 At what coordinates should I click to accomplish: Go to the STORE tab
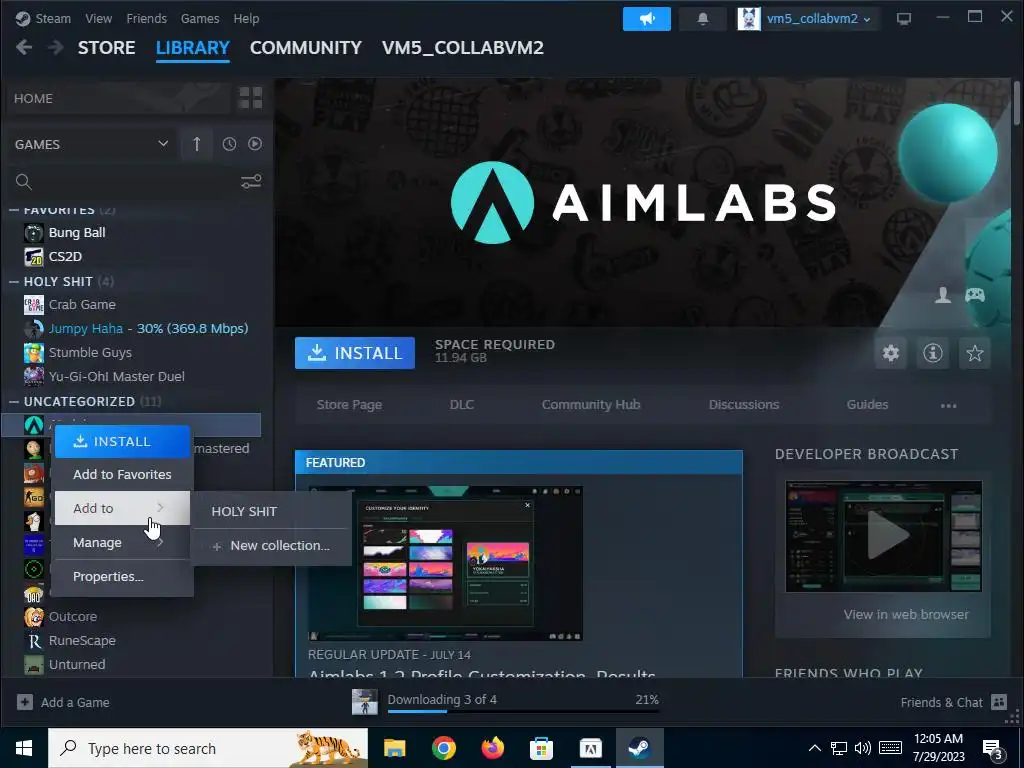click(x=106, y=48)
